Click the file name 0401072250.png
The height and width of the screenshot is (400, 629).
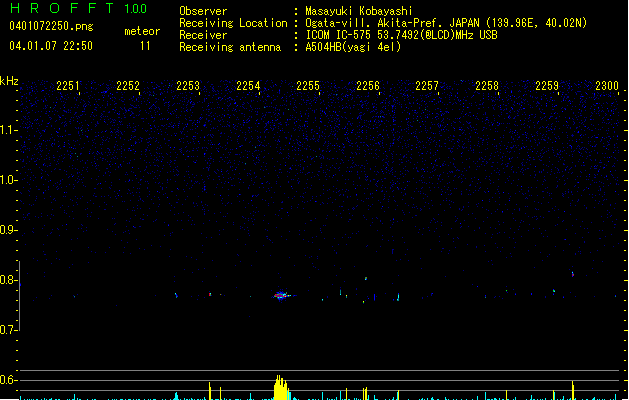pyautogui.click(x=51, y=26)
